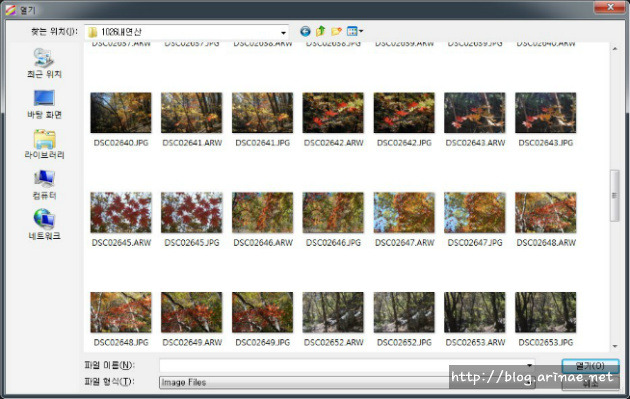Select thumbnail DSC02646.ARW
This screenshot has width=630, height=399.
click(262, 213)
